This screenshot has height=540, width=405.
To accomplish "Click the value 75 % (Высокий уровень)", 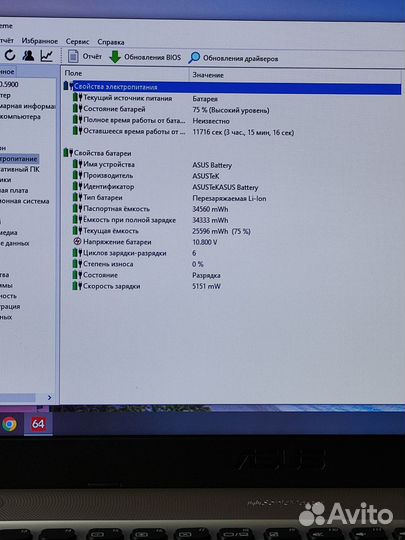I will [x=231, y=110].
